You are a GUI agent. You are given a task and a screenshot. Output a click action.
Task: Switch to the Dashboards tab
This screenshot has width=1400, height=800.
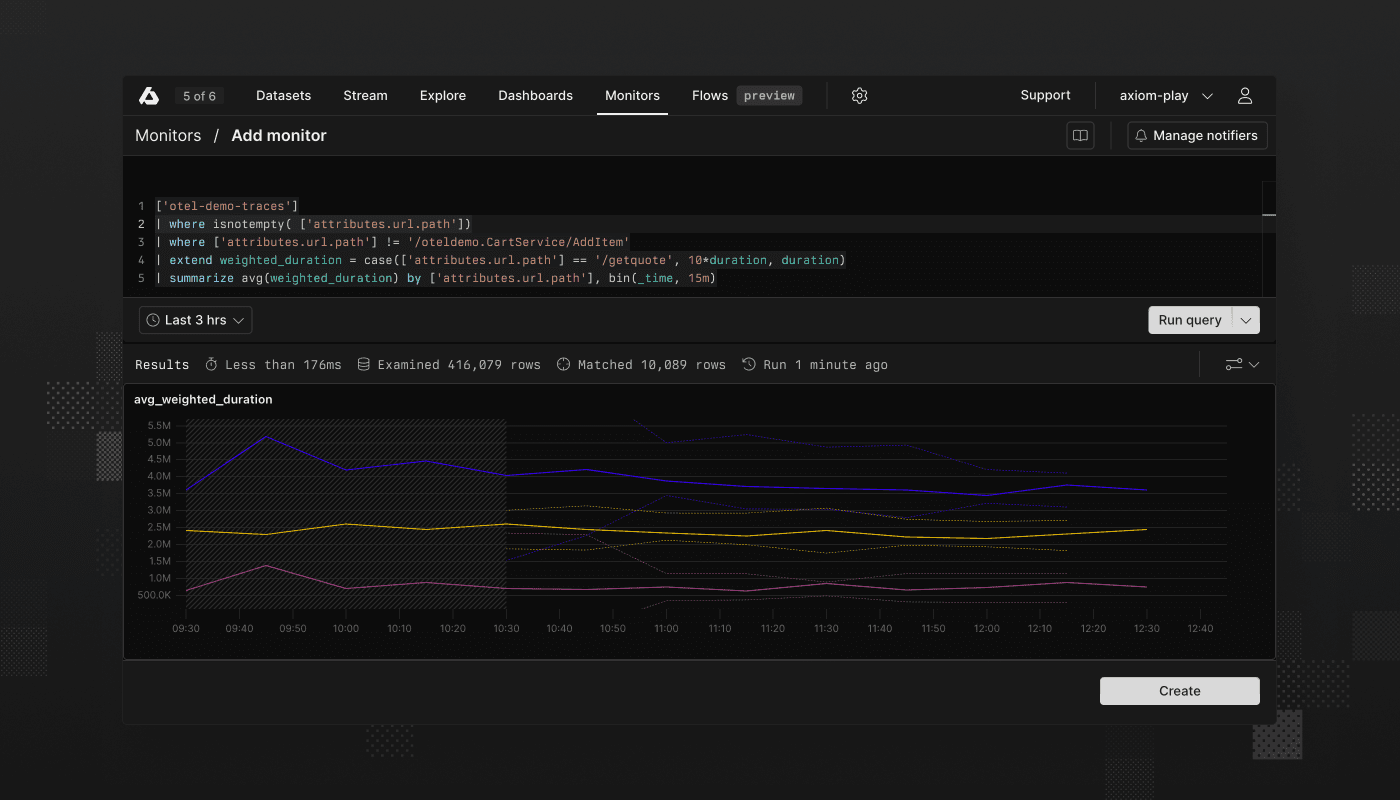point(535,95)
